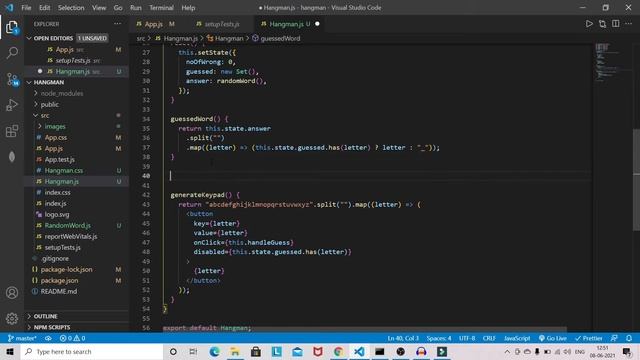Open the feedback icon in status bar

coord(614,338)
